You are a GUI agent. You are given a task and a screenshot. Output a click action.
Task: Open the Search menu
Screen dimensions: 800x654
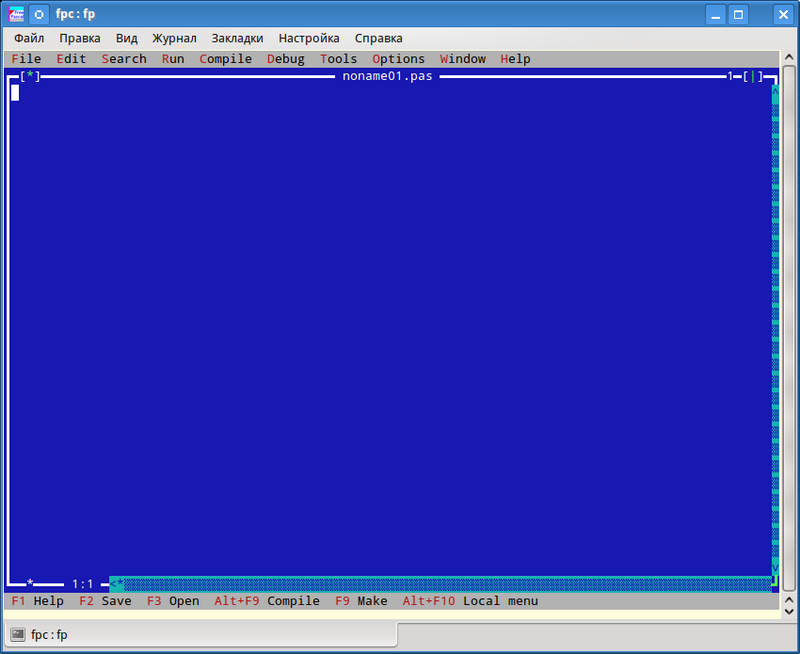pos(124,59)
